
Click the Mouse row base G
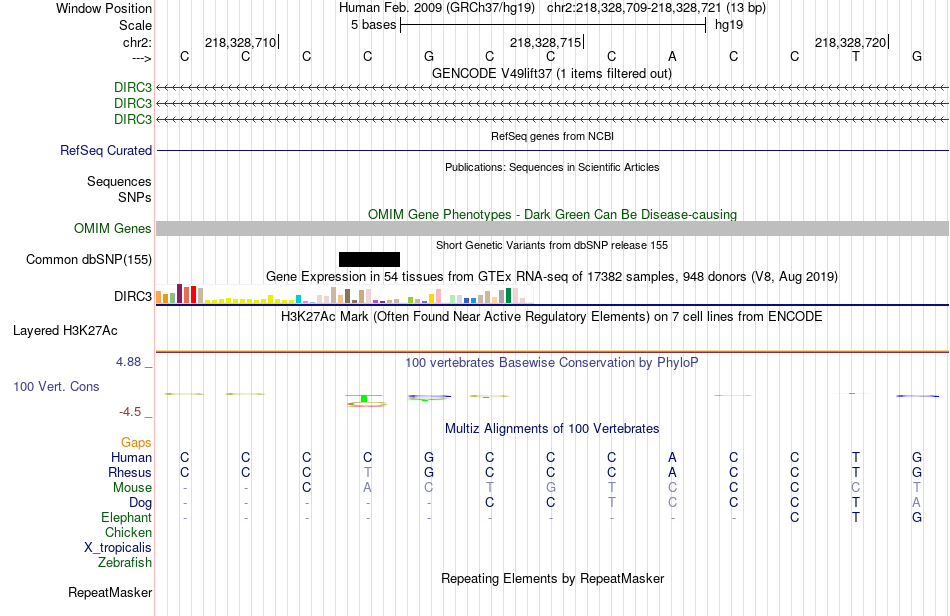(551, 488)
